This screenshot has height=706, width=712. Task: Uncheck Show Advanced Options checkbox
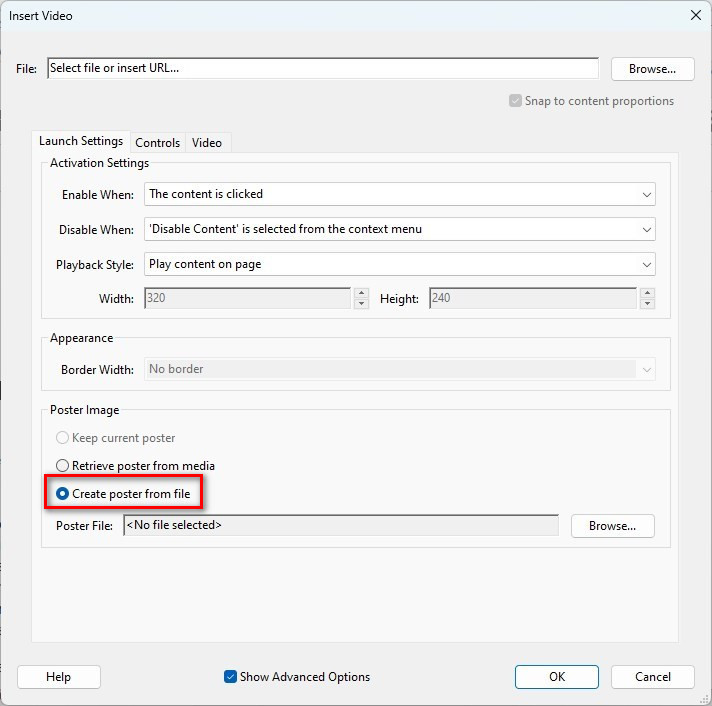(x=231, y=677)
